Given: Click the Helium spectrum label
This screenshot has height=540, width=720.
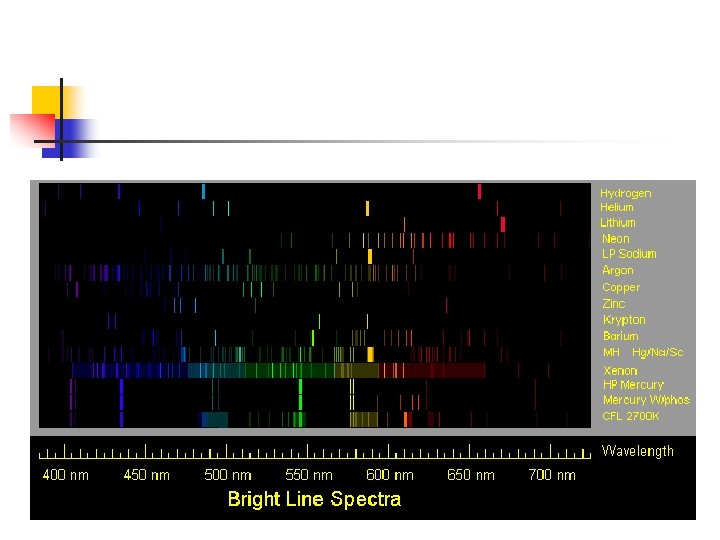Looking at the screenshot, I should click(x=617, y=208).
